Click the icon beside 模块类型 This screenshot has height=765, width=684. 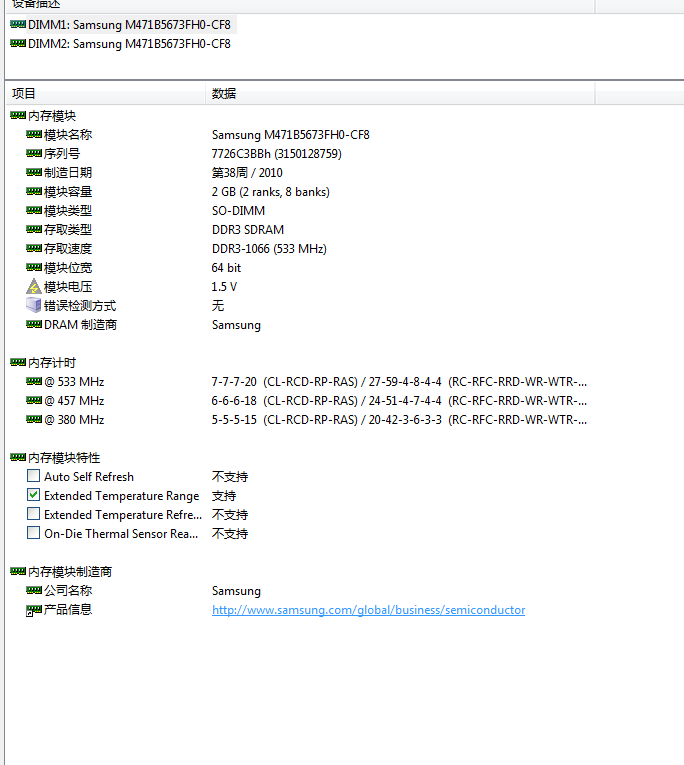(34, 210)
